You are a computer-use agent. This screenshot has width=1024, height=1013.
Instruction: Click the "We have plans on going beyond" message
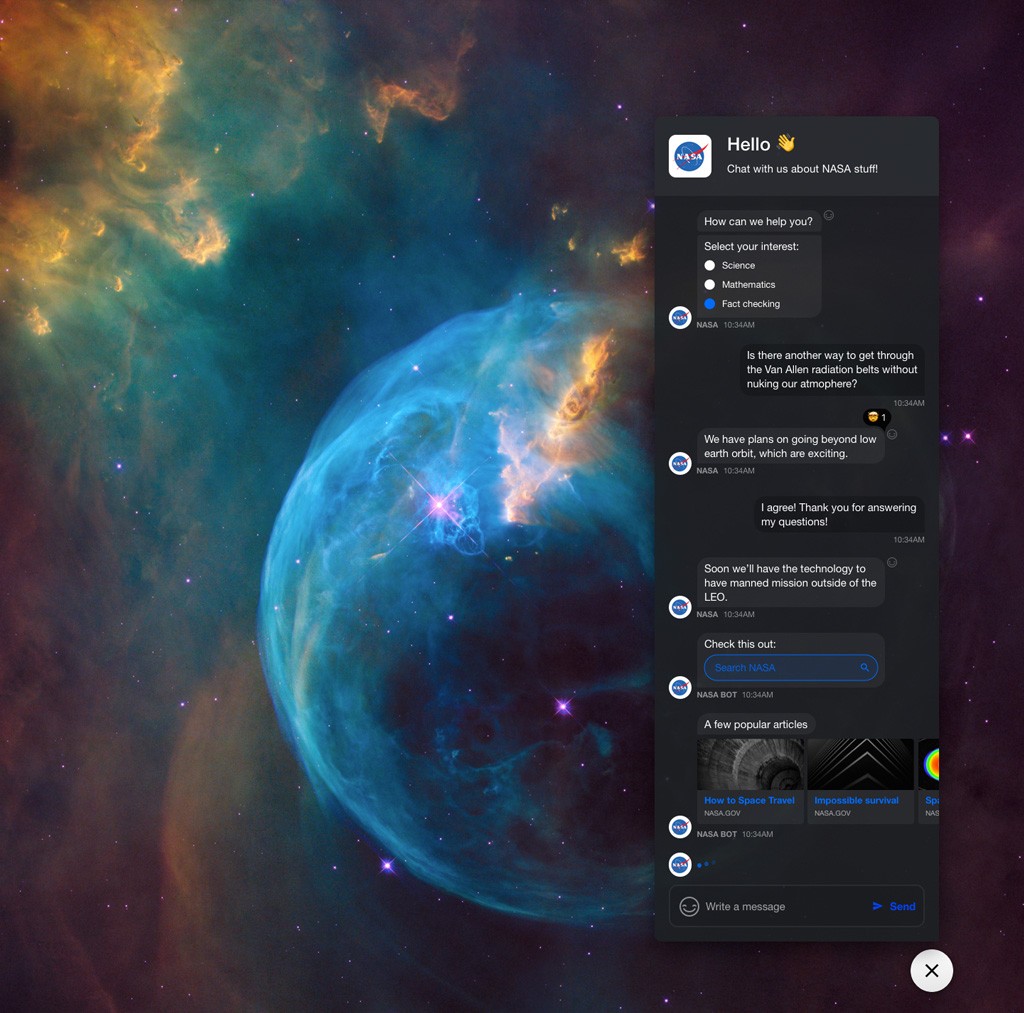coord(790,446)
